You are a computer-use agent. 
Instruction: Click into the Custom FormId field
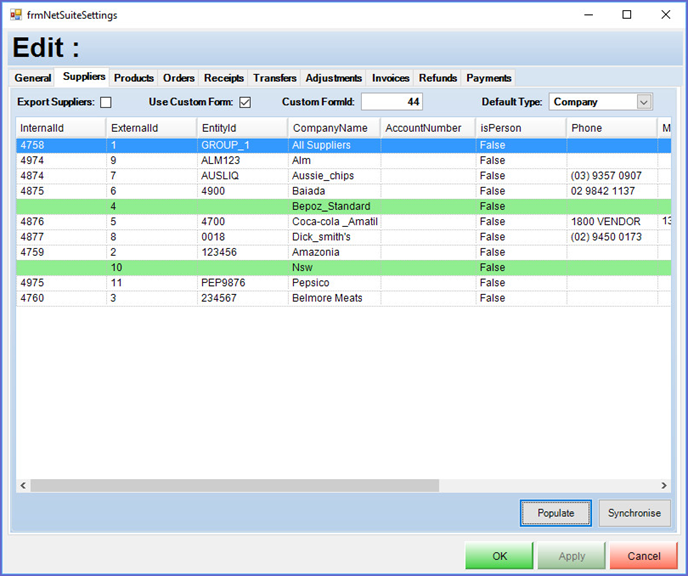coord(391,102)
